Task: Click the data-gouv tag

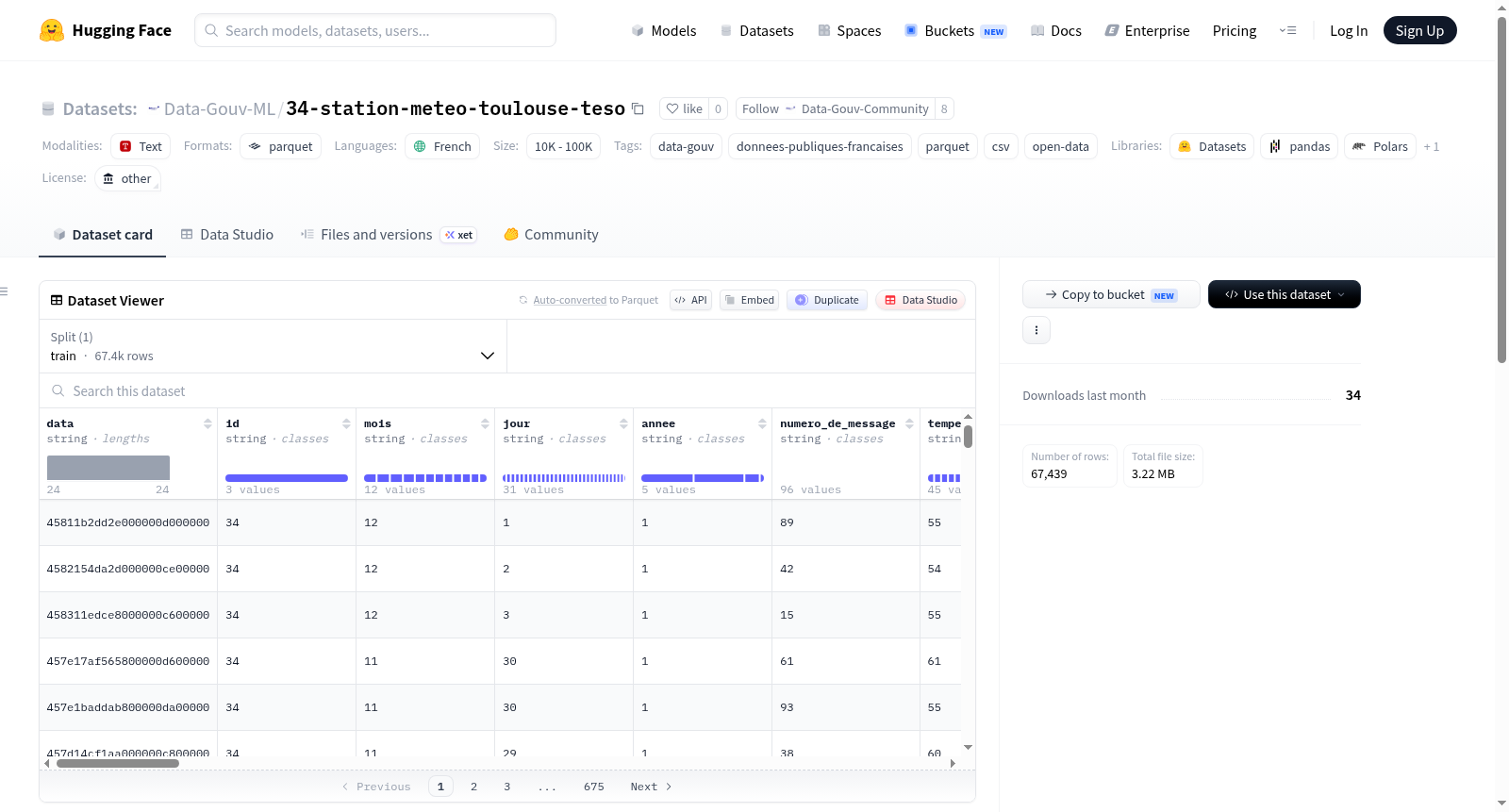Action: pos(686,146)
